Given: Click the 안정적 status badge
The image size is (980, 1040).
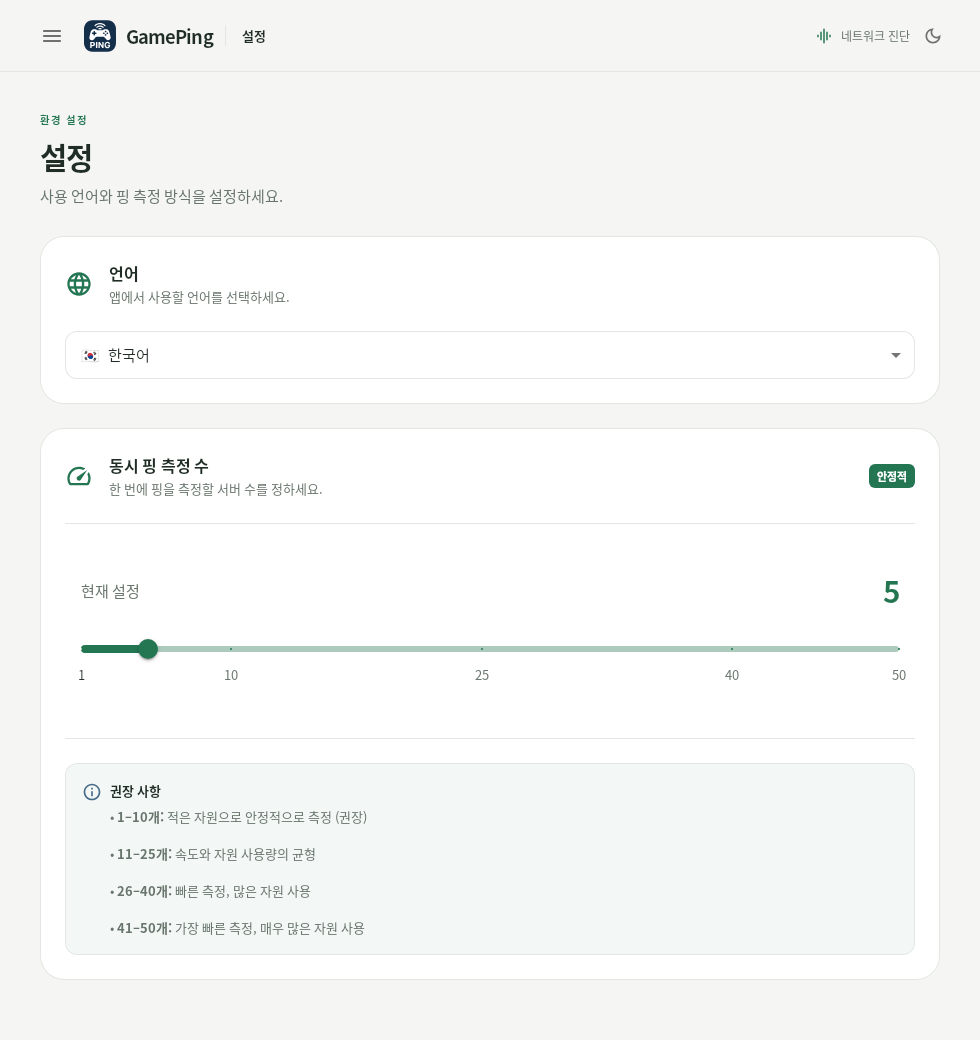Looking at the screenshot, I should pos(892,476).
